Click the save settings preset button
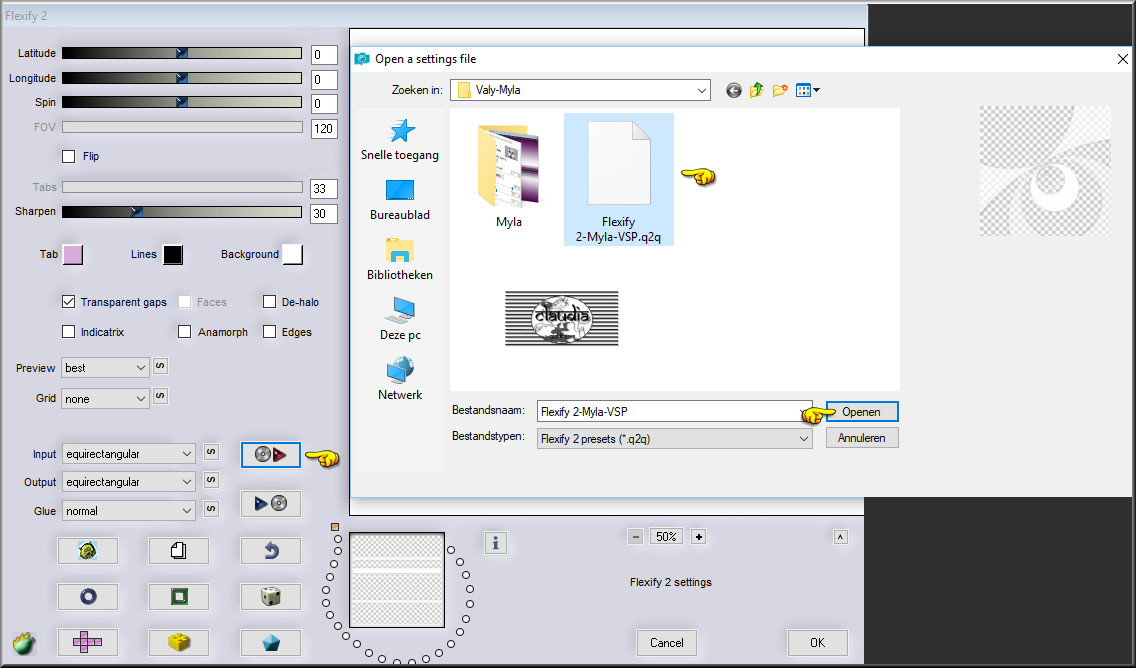 [270, 504]
